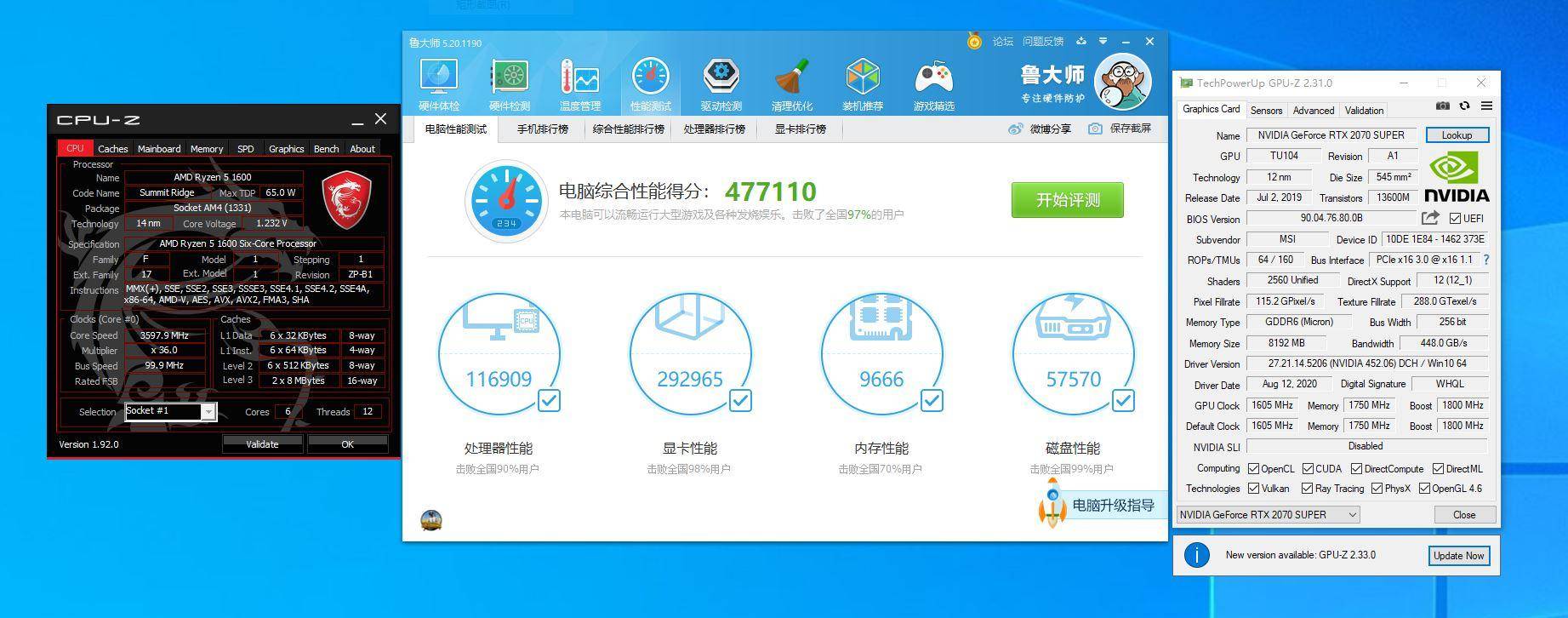Click the Bus Interface question mark in GPU-Z
The width and height of the screenshot is (1568, 618).
pyautogui.click(x=1486, y=260)
